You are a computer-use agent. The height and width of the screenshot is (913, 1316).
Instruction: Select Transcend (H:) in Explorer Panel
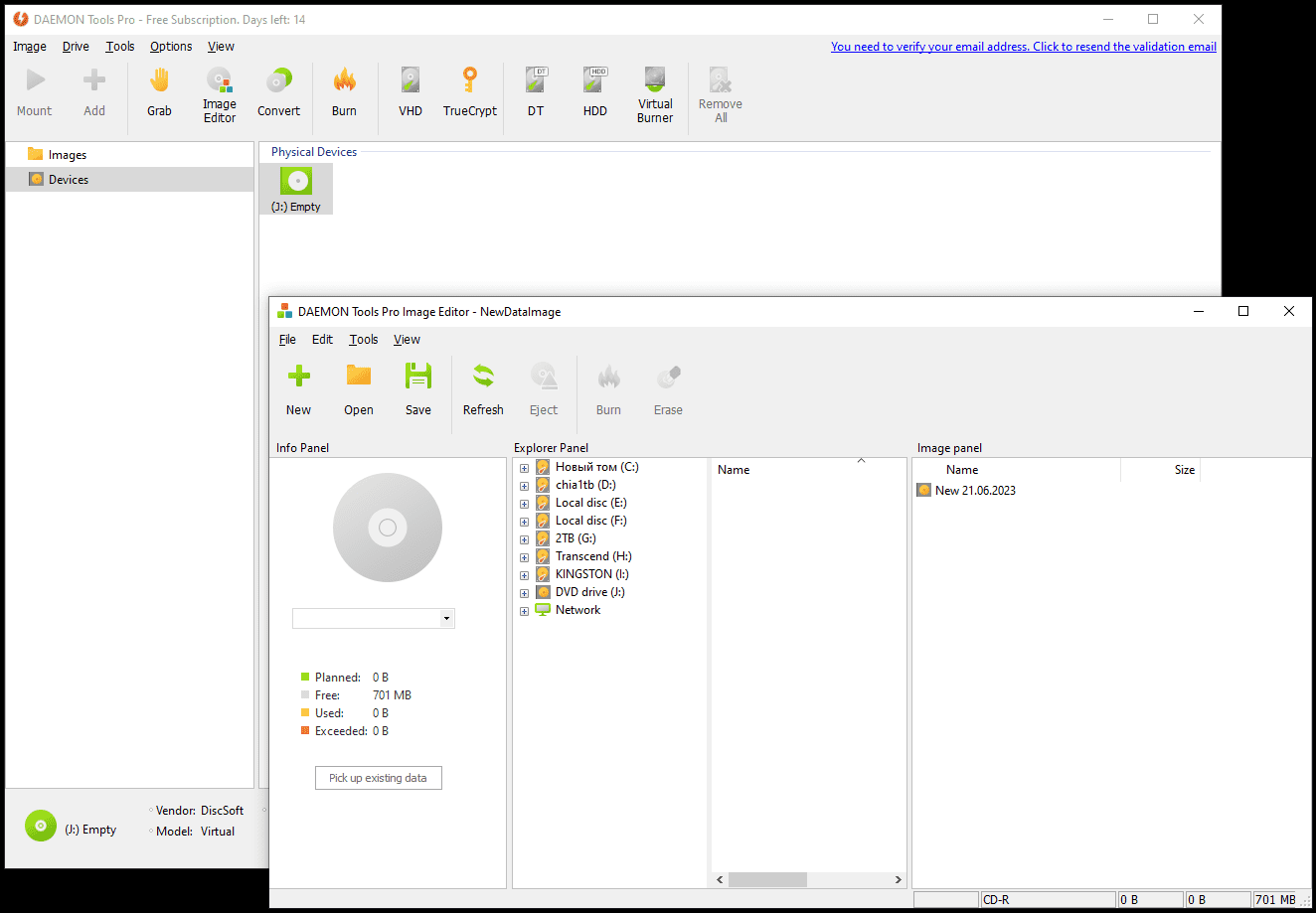[x=593, y=556]
